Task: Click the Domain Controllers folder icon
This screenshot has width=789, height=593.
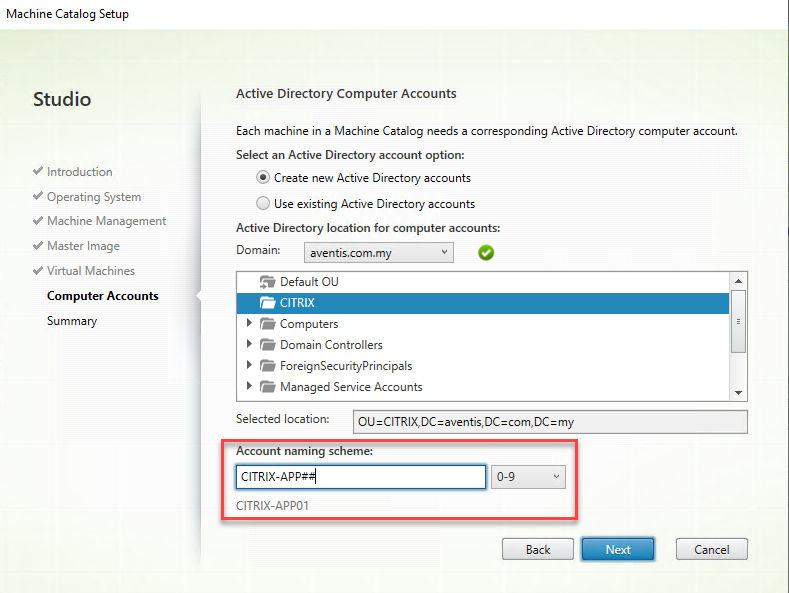Action: [267, 345]
